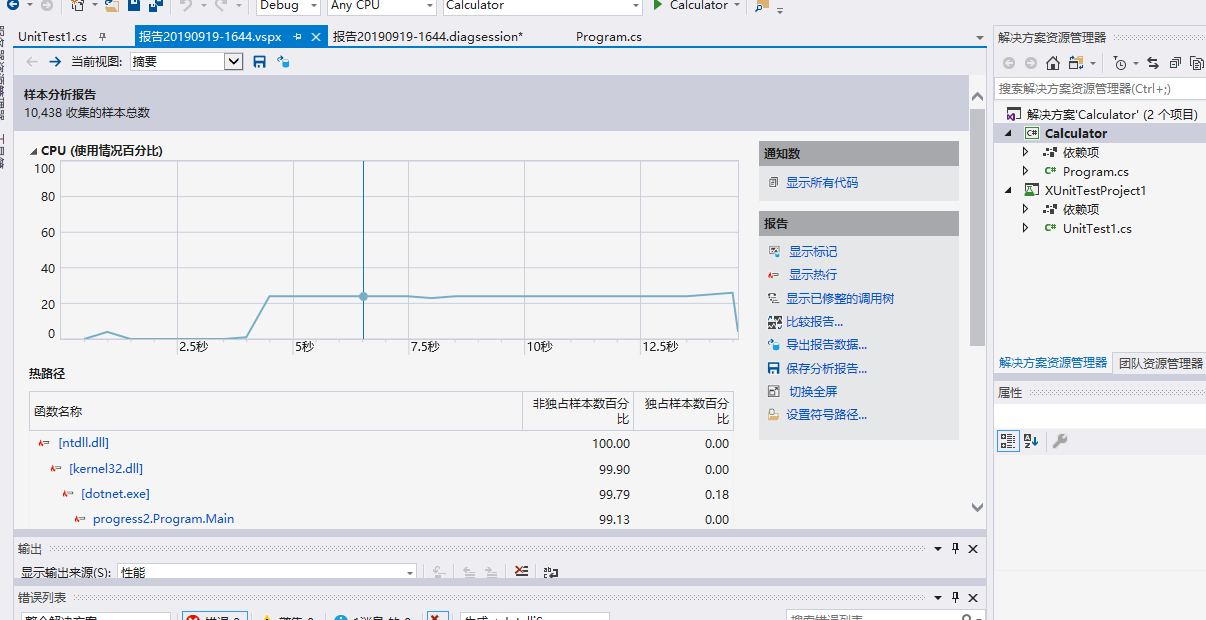Screen dimensions: 1206x620
Task: Select the XUnitTestProject1 tree item
Action: 1095,190
